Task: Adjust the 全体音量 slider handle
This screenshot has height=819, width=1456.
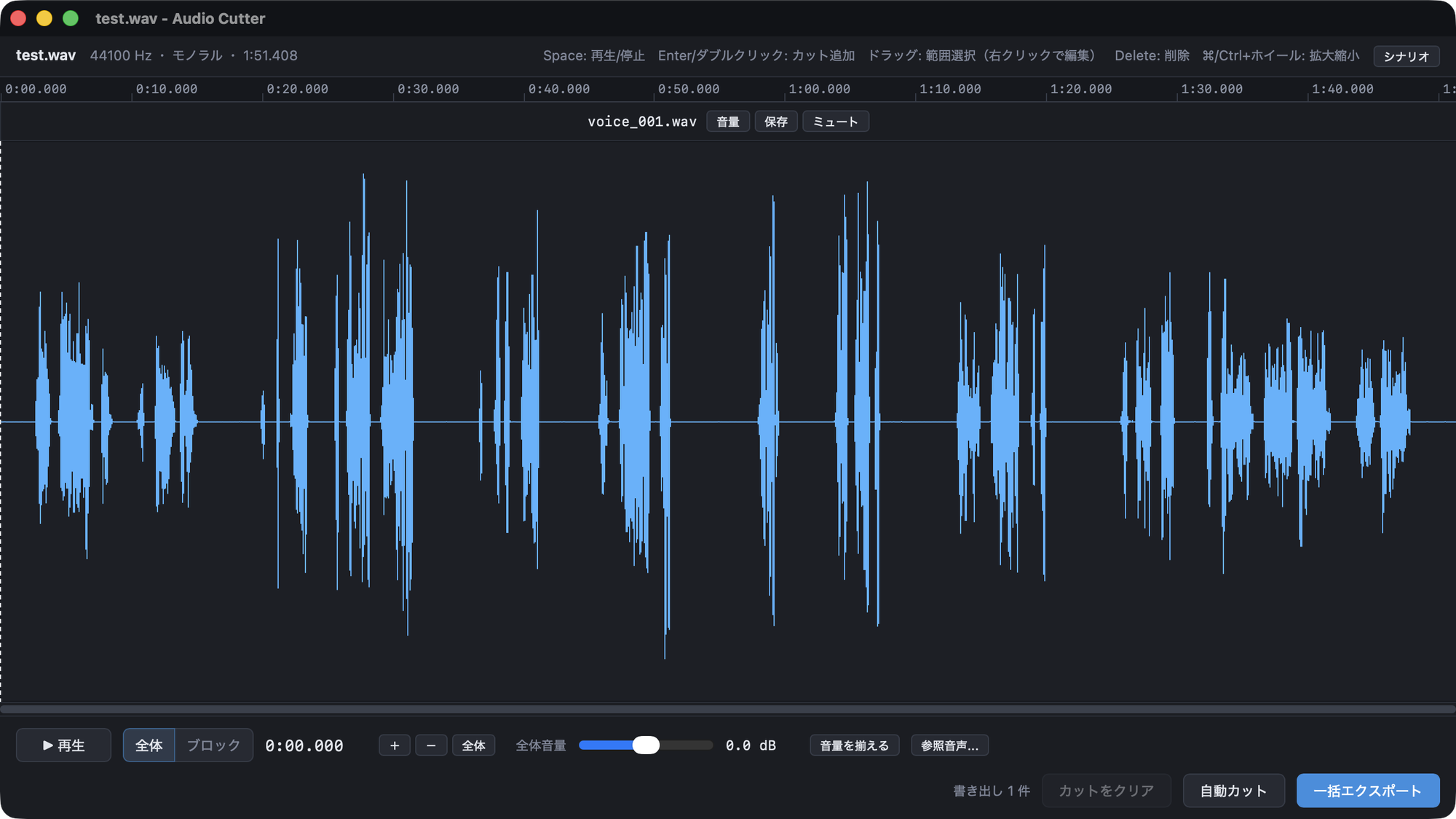Action: point(646,745)
